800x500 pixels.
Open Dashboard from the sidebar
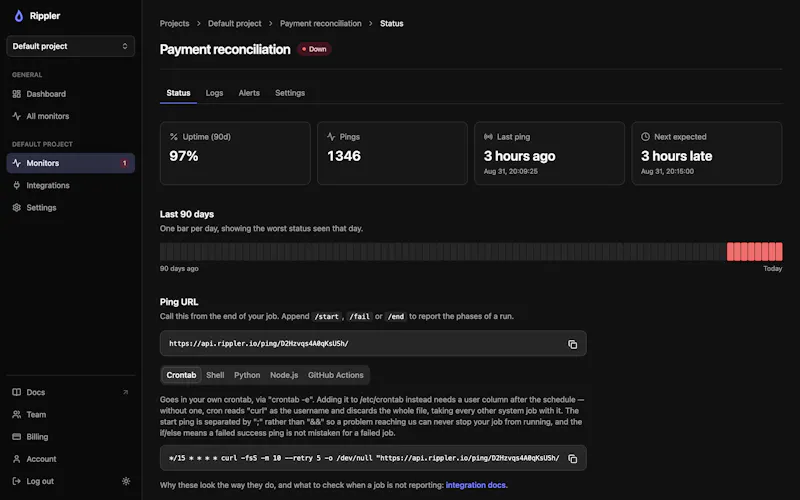[70, 94]
